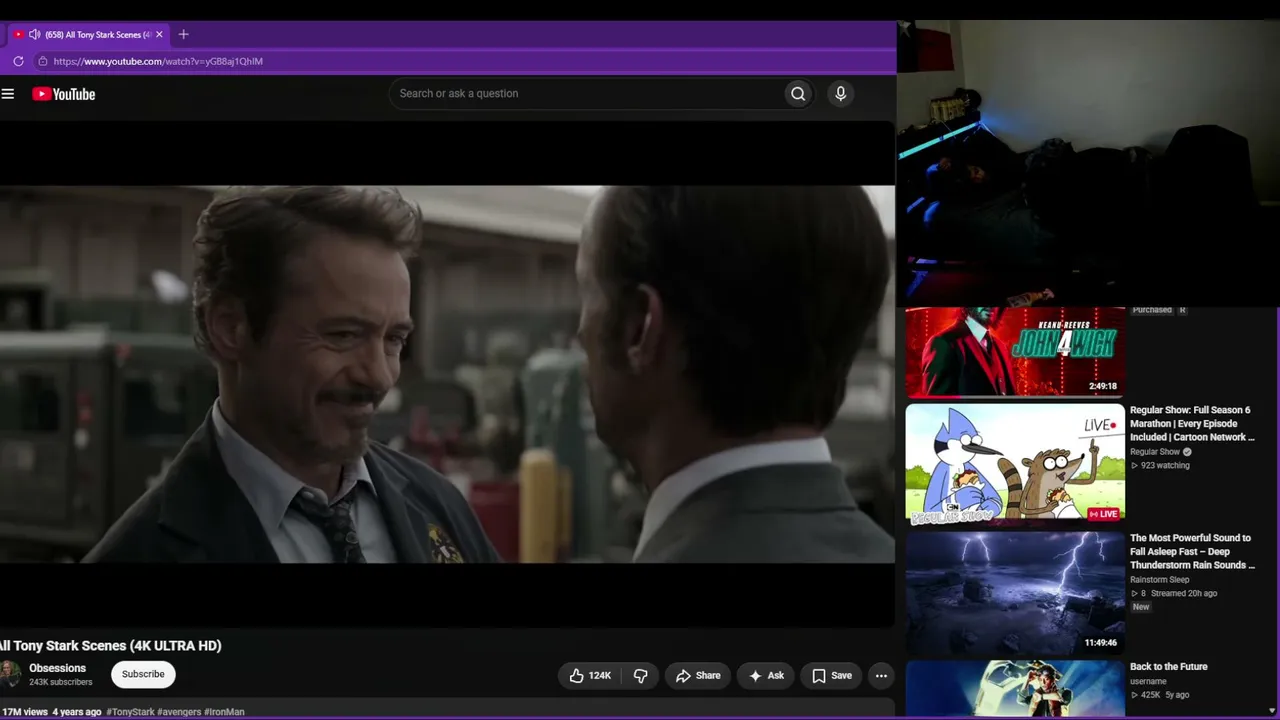
Task: Open a new browser tab
Action: 183,34
